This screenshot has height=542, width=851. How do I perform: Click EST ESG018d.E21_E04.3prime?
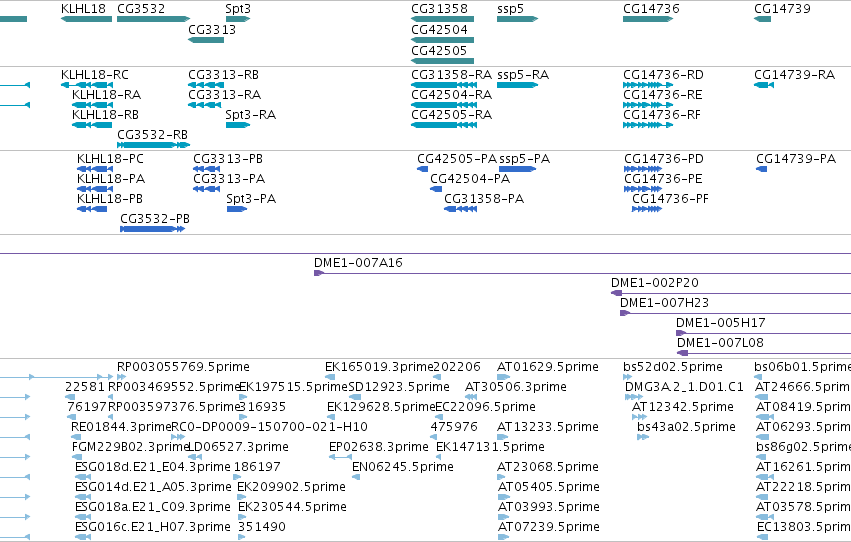point(83,477)
